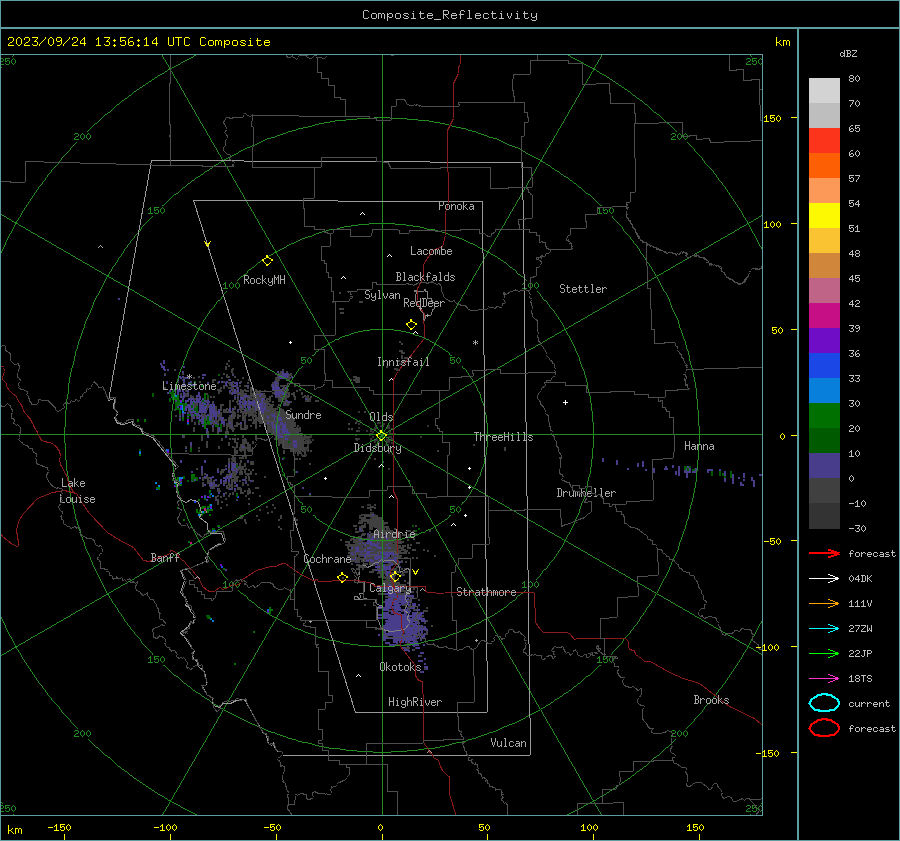
Task: Click the Blackfalds city label
Action: pyautogui.click(x=425, y=277)
